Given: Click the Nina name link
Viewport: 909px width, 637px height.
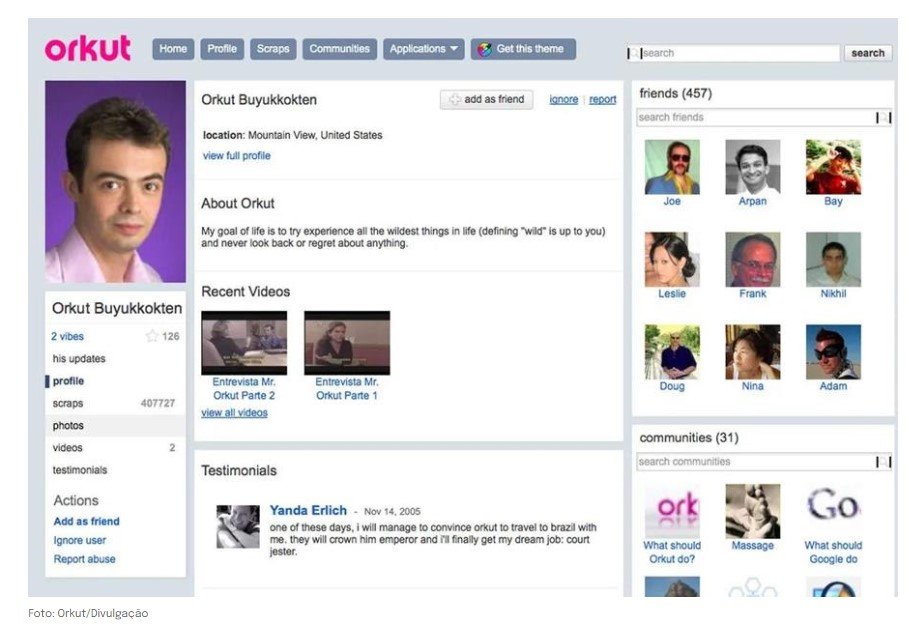Looking at the screenshot, I should click(x=752, y=387).
